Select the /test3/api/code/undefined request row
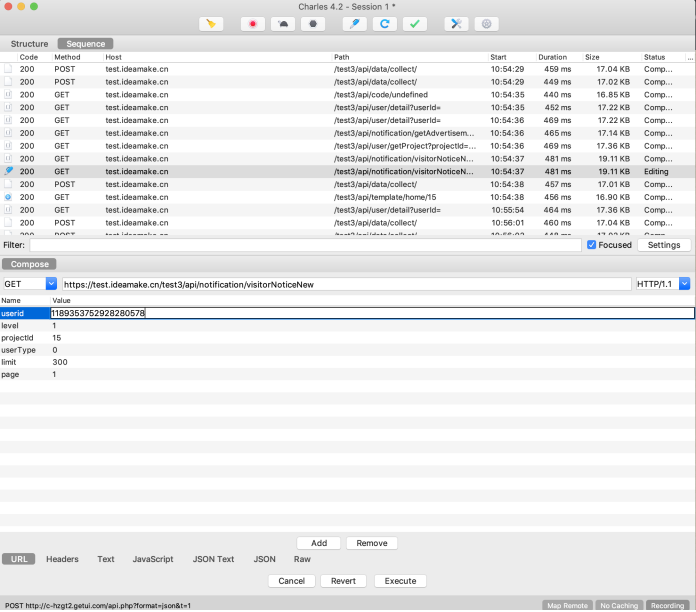This screenshot has width=696, height=612. pyautogui.click(x=348, y=95)
